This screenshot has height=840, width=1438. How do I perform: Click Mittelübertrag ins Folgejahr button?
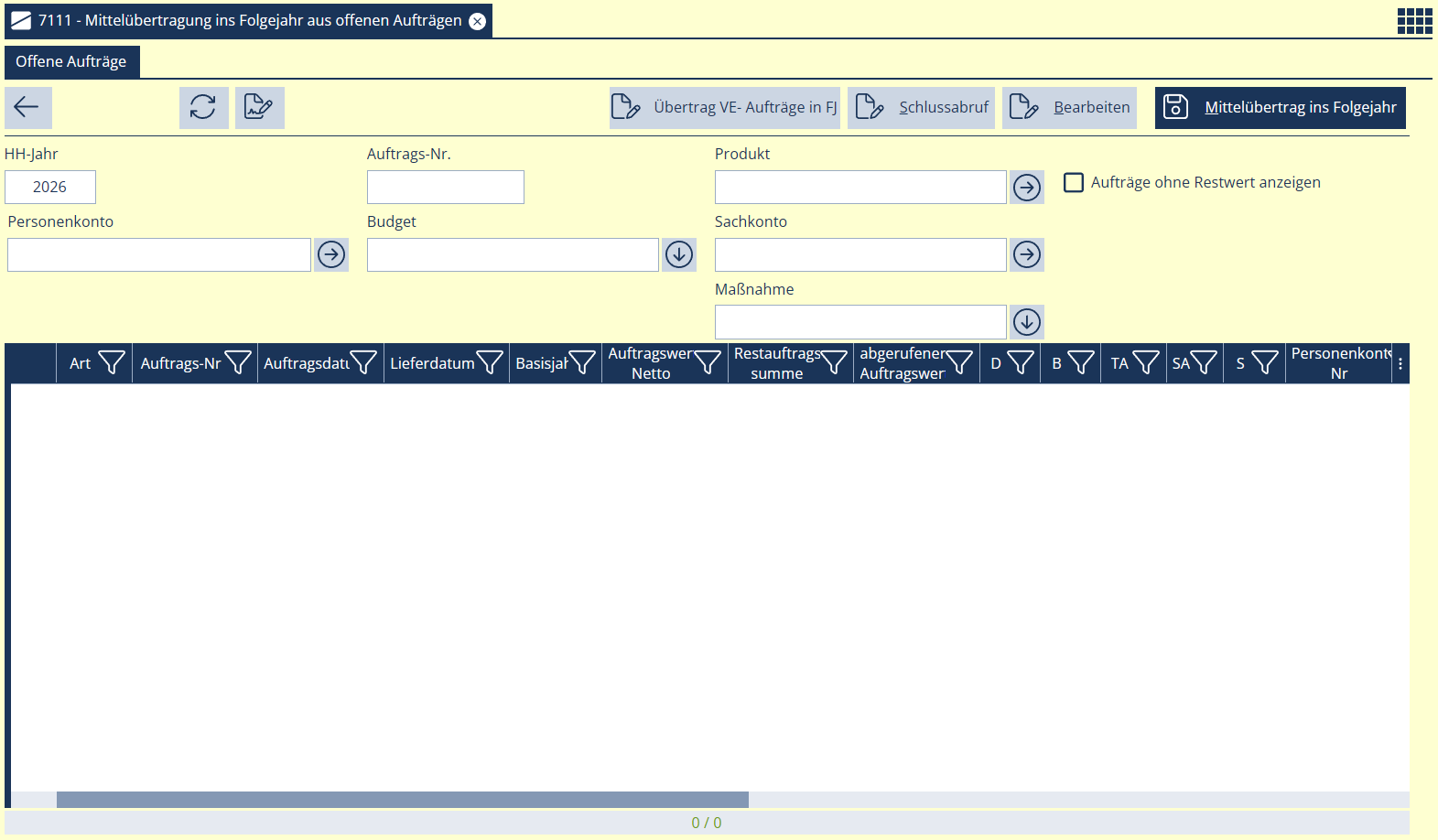(1281, 107)
